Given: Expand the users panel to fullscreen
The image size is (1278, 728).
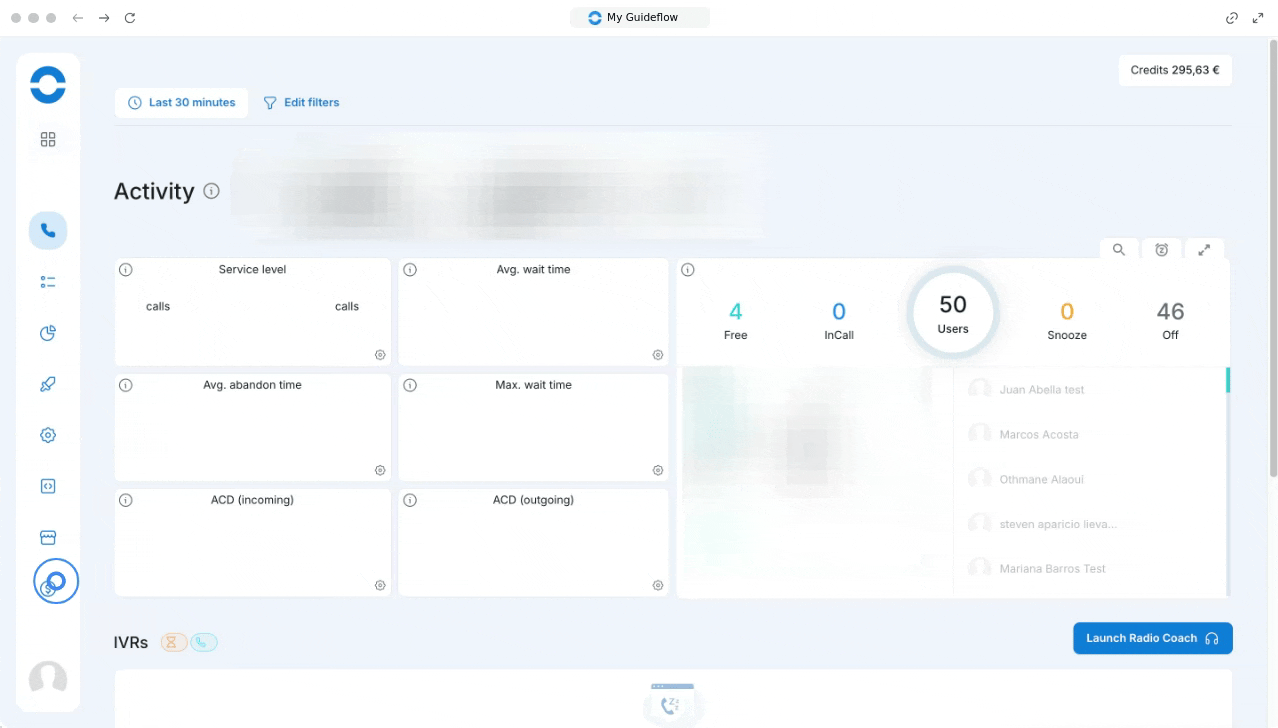Looking at the screenshot, I should coord(1204,250).
